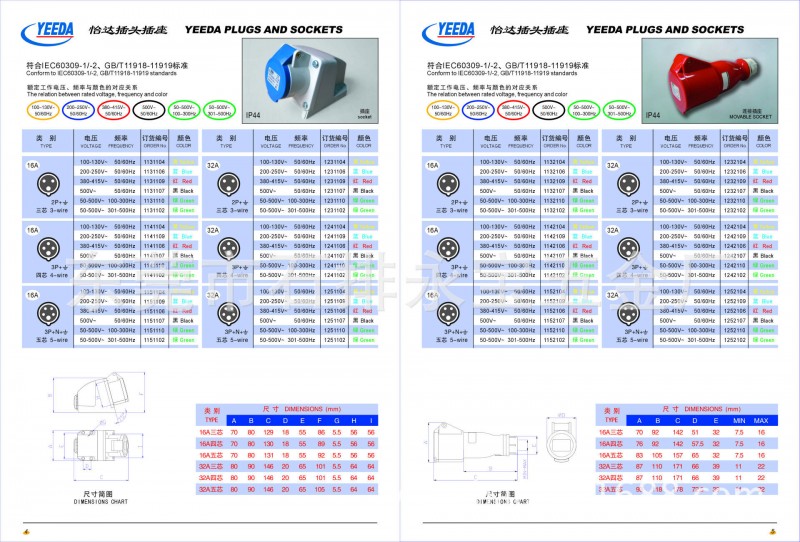Open the movable socket front-view dimension drawing
800x542 pixels.
coord(562,439)
